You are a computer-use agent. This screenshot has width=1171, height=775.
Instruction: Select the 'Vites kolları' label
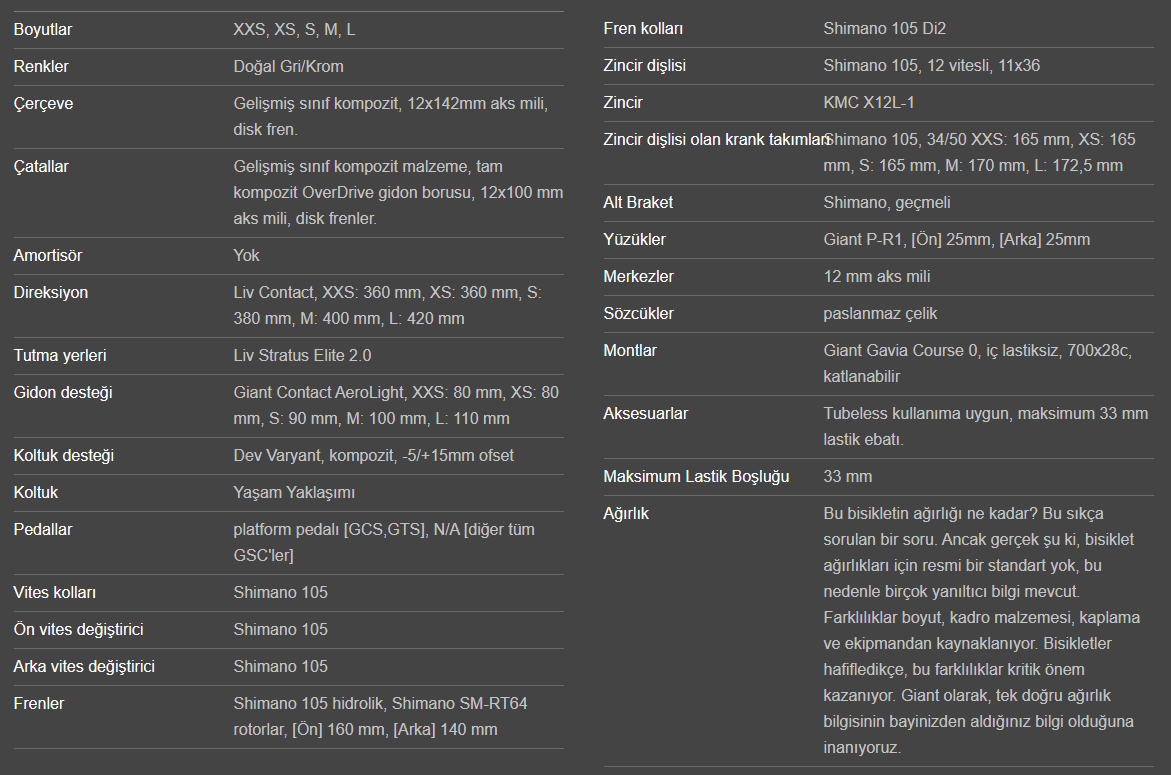pos(55,593)
